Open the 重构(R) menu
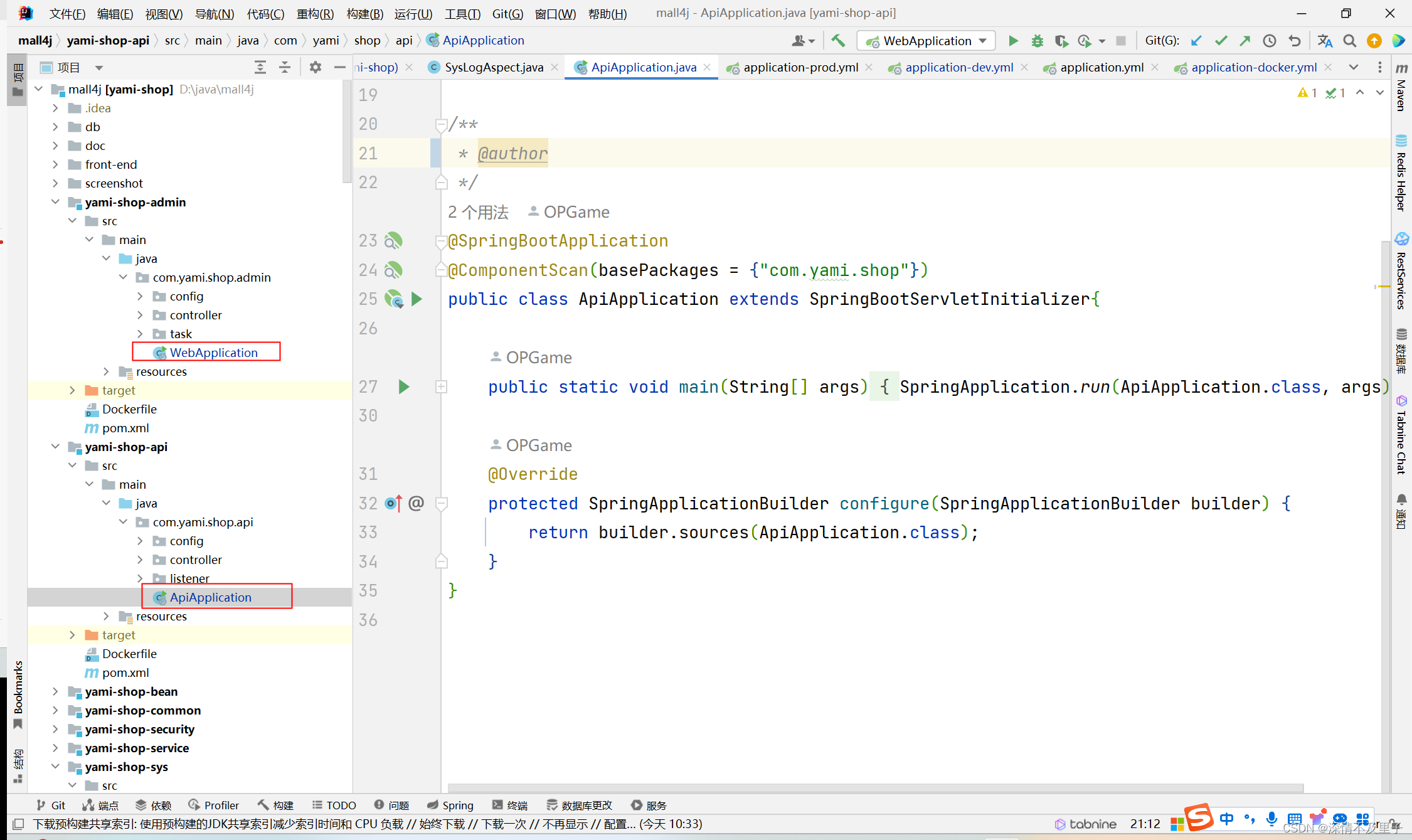 pos(315,14)
